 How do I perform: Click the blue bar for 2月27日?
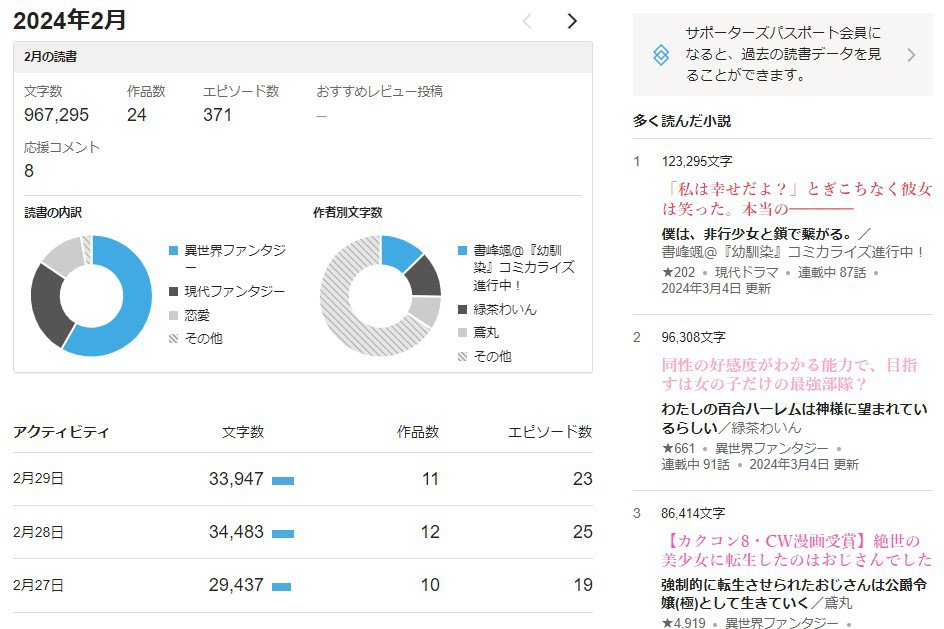[x=281, y=586]
